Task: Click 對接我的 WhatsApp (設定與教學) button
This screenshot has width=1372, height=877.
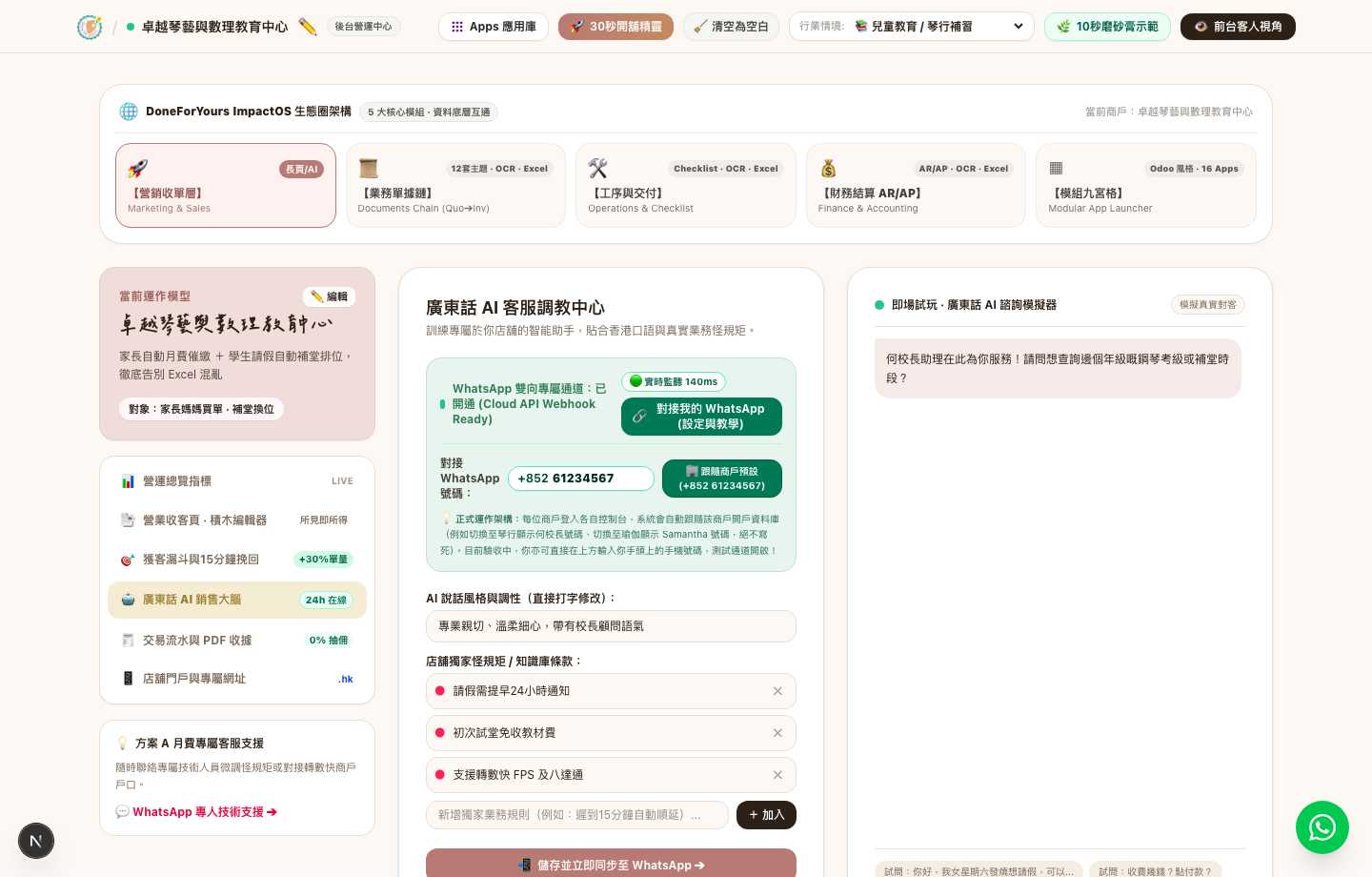Action: pos(701,417)
